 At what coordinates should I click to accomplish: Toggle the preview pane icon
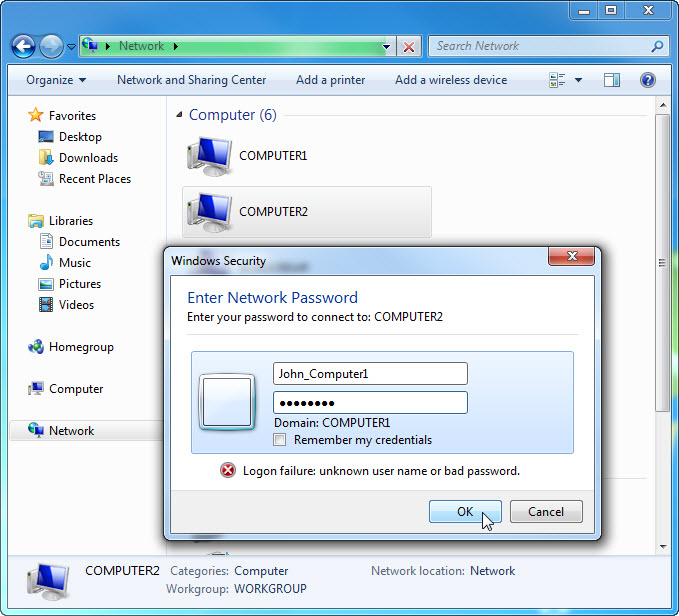(611, 80)
